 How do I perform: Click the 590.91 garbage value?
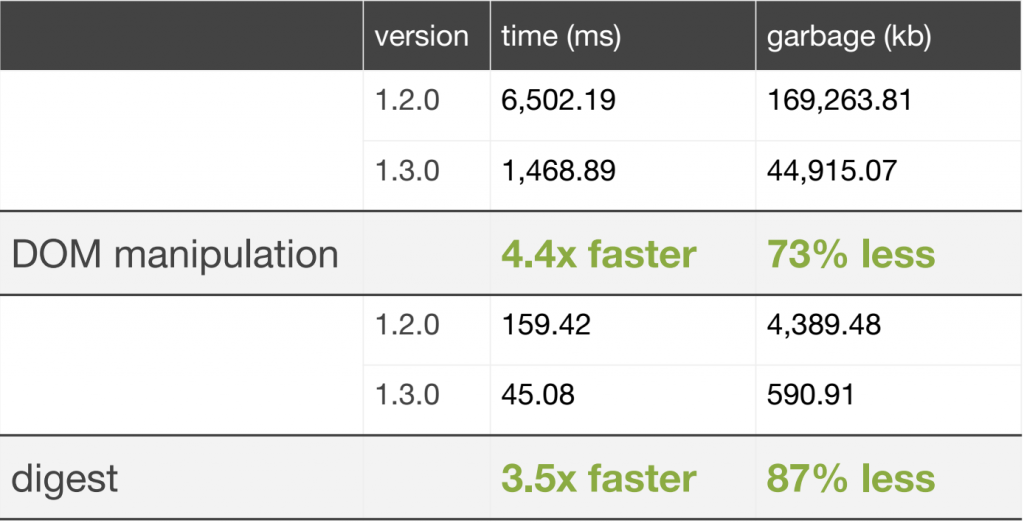click(x=811, y=394)
